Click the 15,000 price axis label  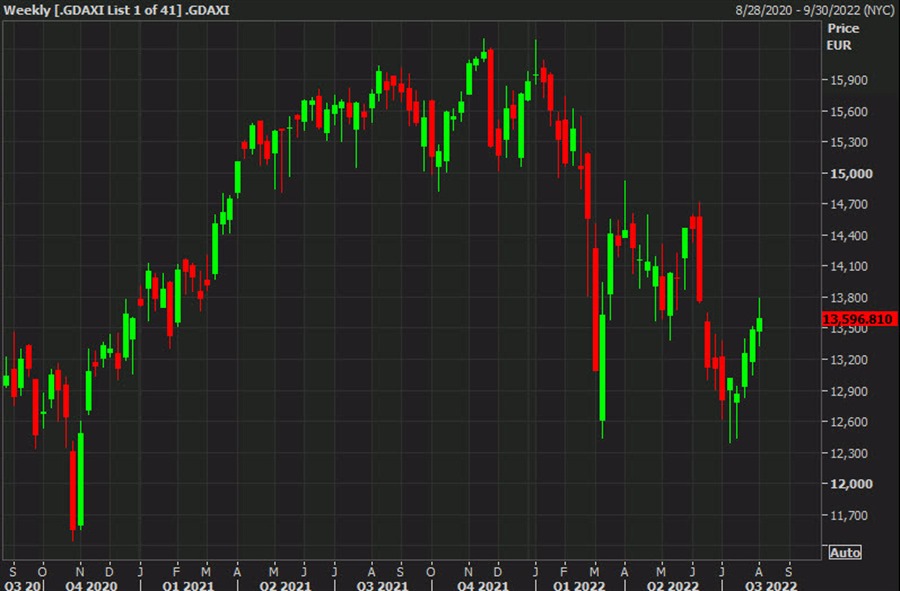851,173
